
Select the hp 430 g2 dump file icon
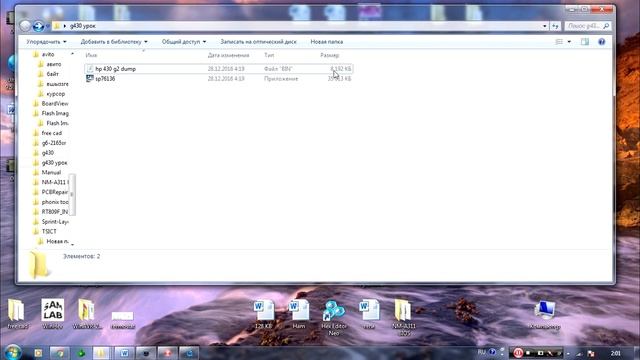(x=90, y=69)
